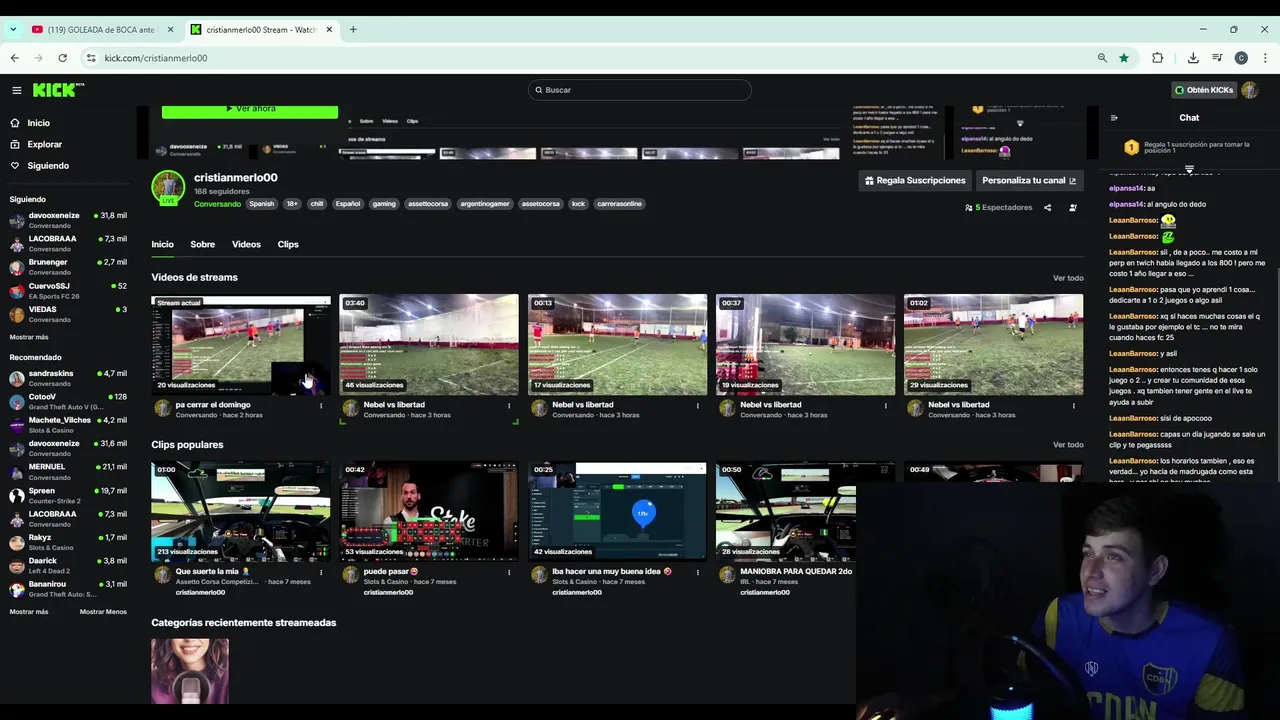Screen dimensions: 1280x720
Task: Open recently streamed category thumbnail
Action: coord(190,671)
